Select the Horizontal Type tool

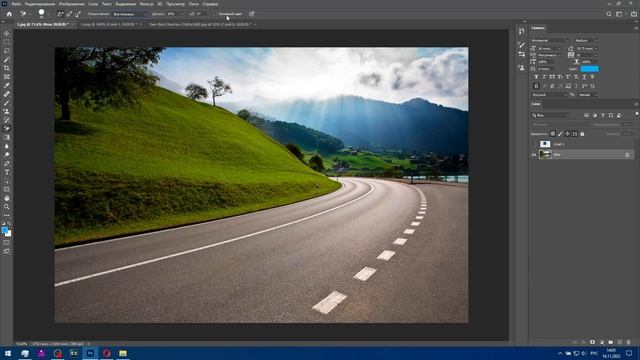(x=7, y=172)
